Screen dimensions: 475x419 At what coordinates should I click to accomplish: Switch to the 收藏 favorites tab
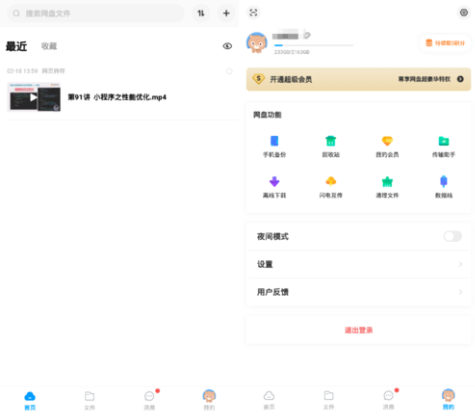pos(49,46)
